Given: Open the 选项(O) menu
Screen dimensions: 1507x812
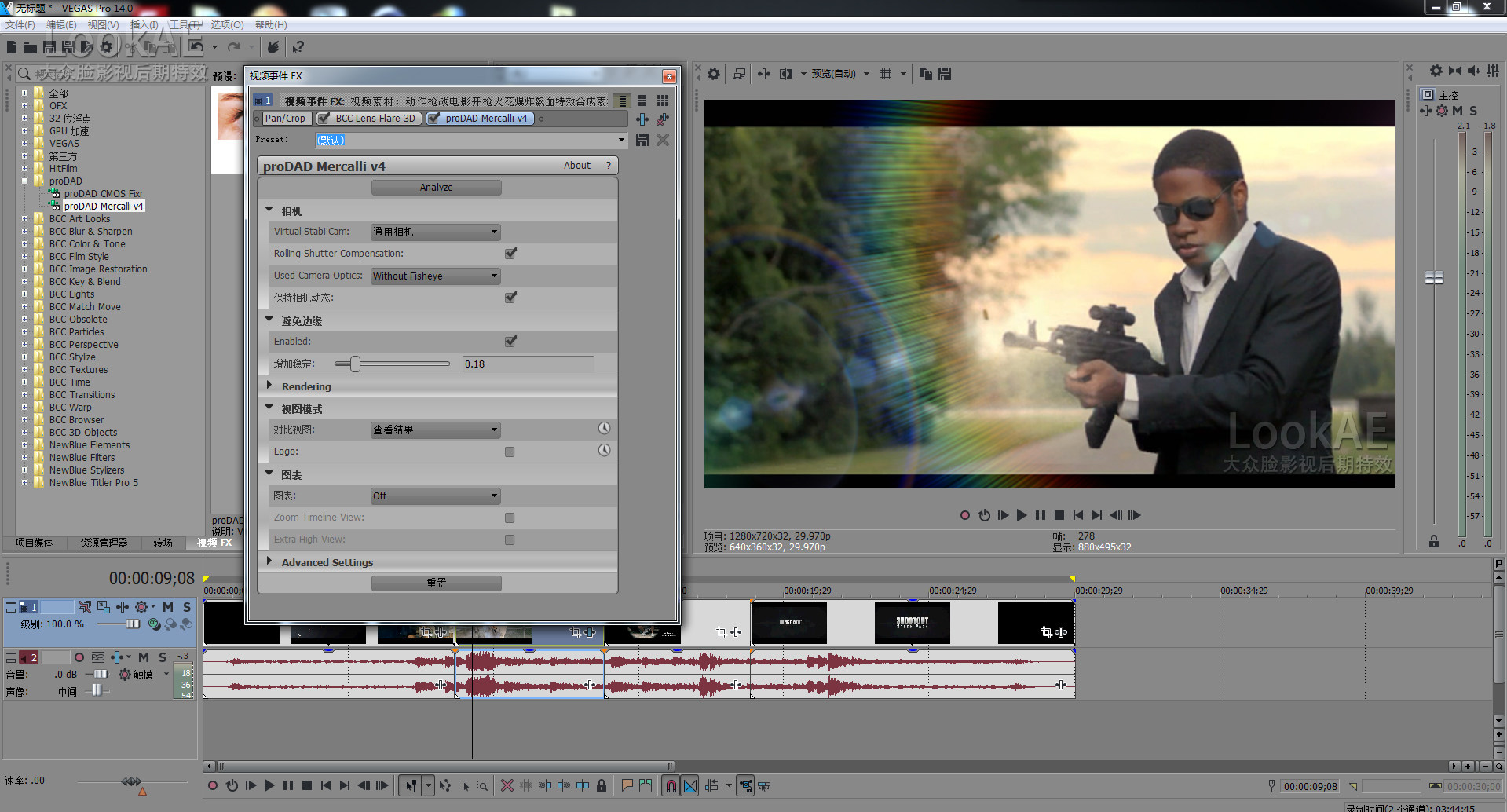Looking at the screenshot, I should point(227,25).
